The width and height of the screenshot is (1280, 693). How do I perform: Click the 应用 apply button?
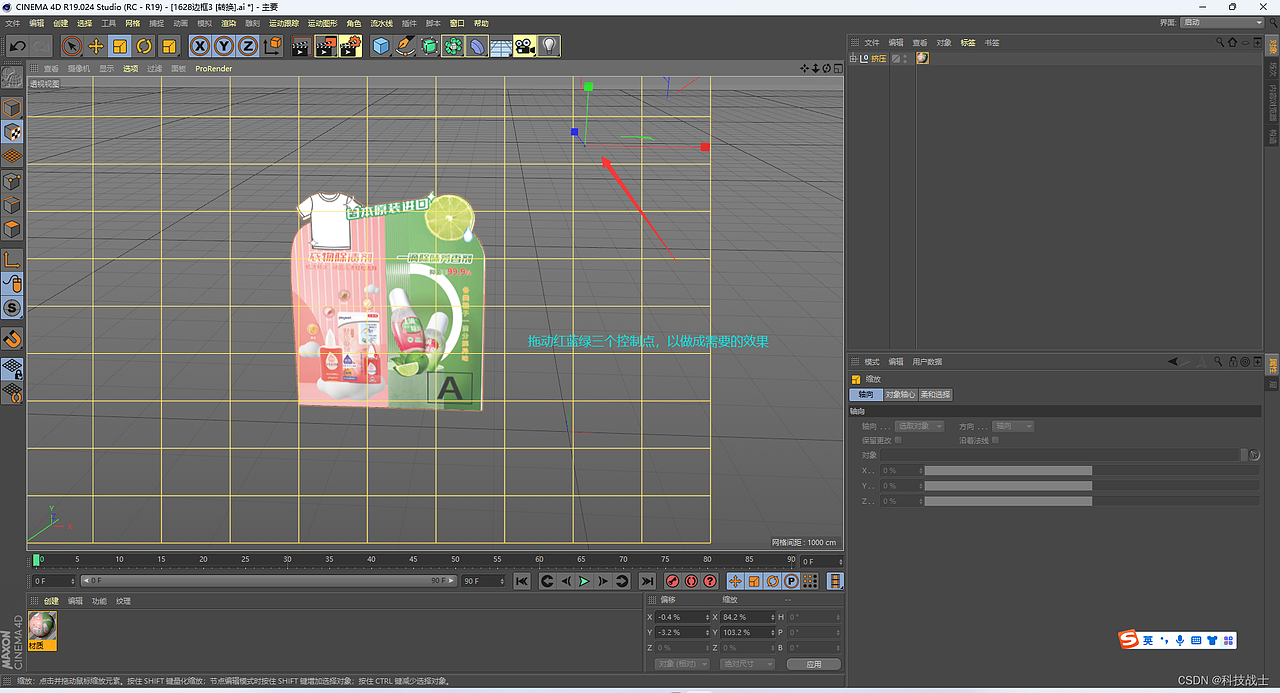point(814,664)
